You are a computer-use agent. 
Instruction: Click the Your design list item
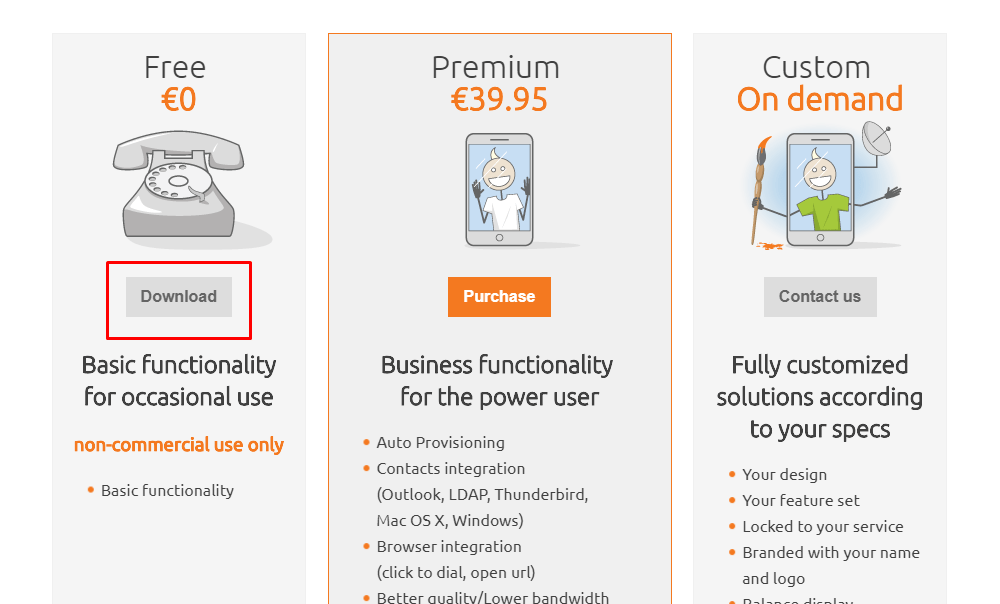click(784, 474)
